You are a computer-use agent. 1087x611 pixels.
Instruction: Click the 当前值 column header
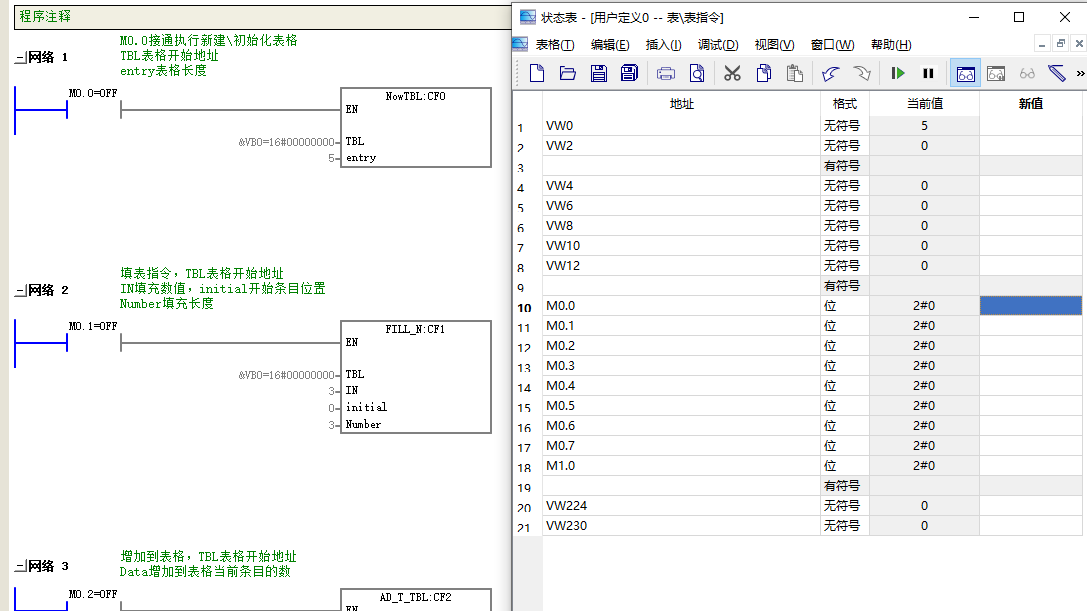coord(924,104)
